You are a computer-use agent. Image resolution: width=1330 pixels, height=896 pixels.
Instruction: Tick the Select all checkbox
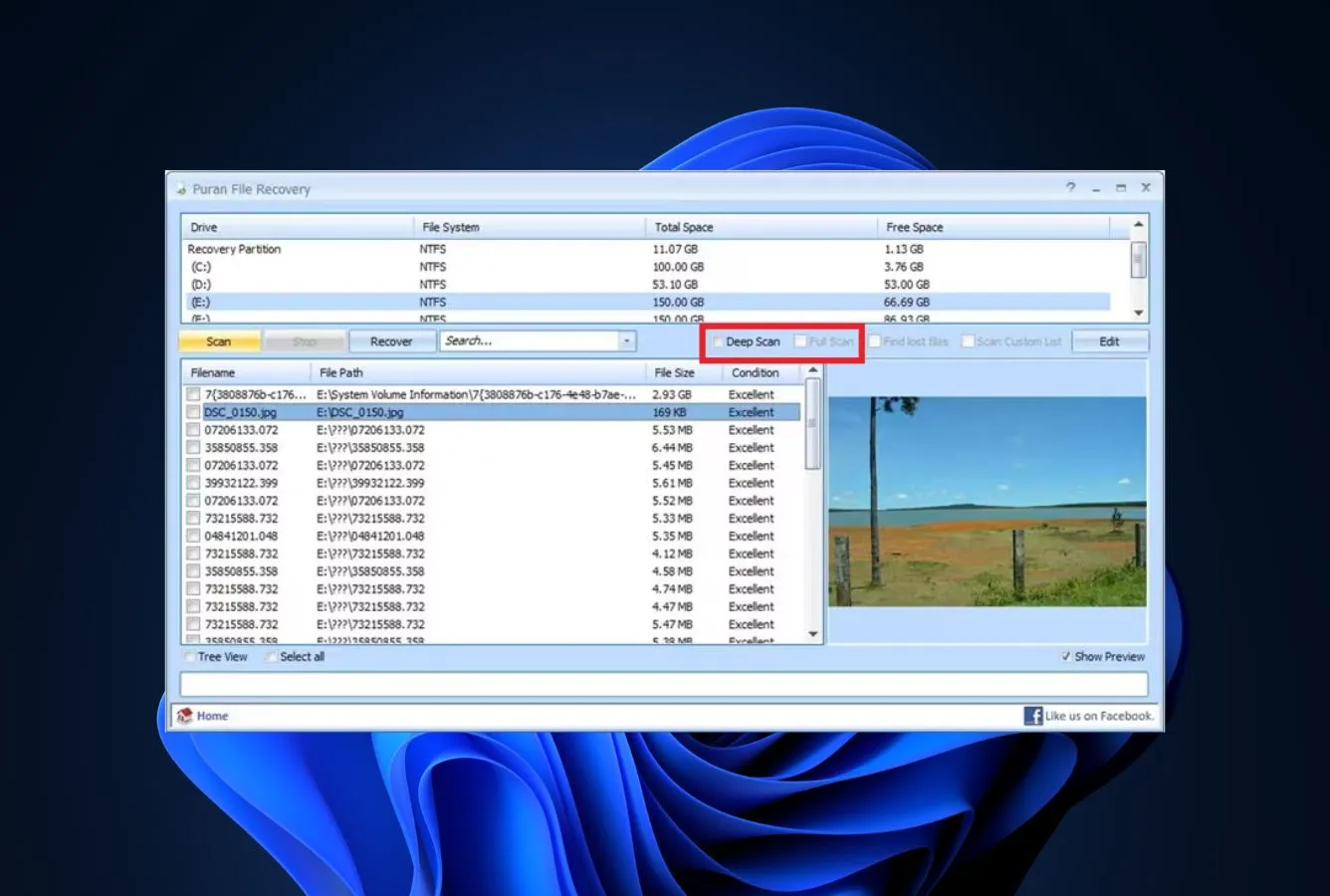tap(271, 657)
